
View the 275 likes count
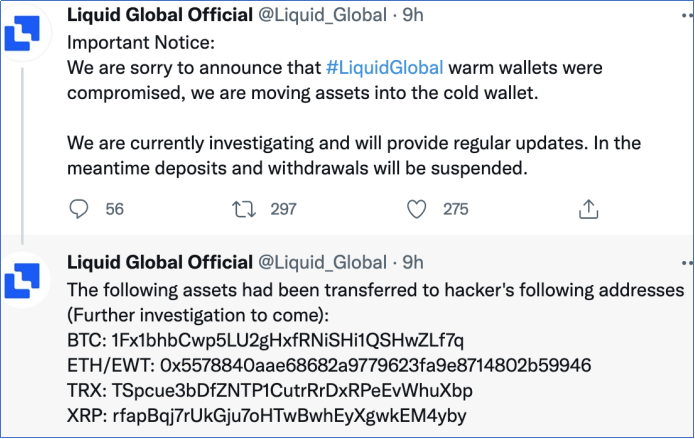pyautogui.click(x=456, y=209)
